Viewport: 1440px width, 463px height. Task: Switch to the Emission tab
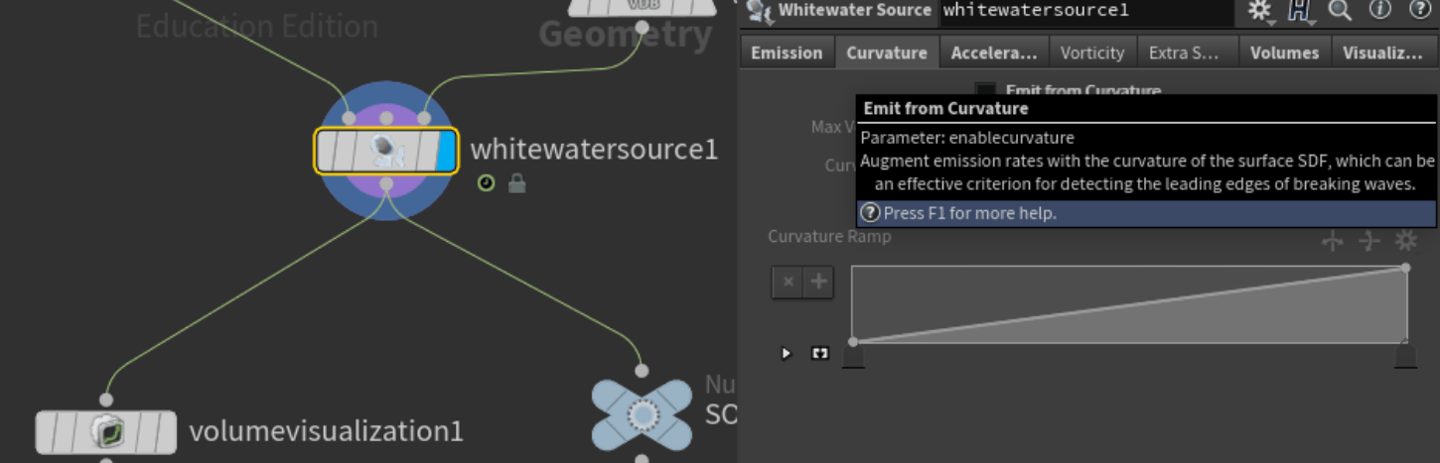pos(787,53)
